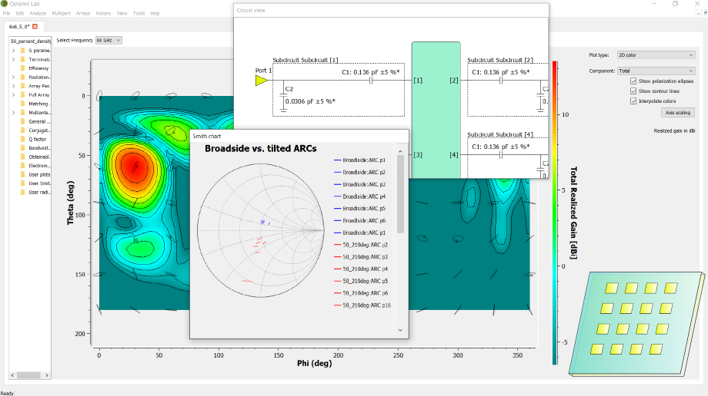Open the File menu

[x=6, y=13]
